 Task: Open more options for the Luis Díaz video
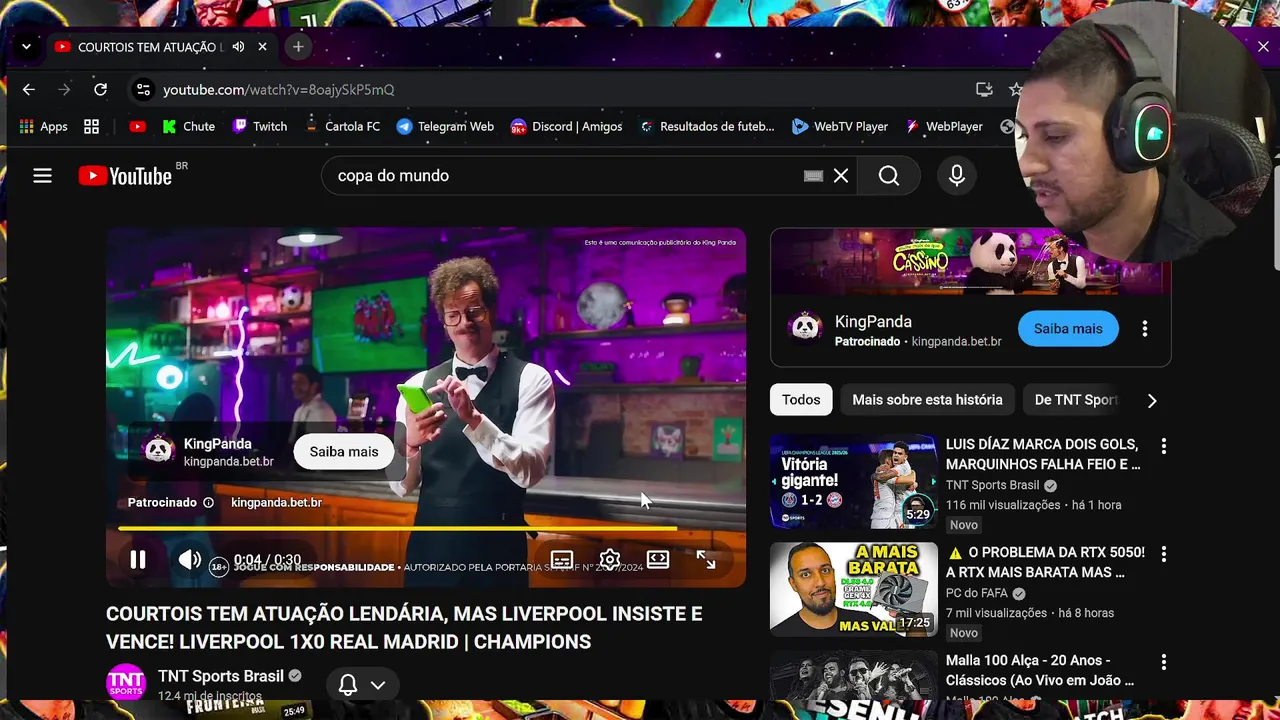click(1163, 446)
